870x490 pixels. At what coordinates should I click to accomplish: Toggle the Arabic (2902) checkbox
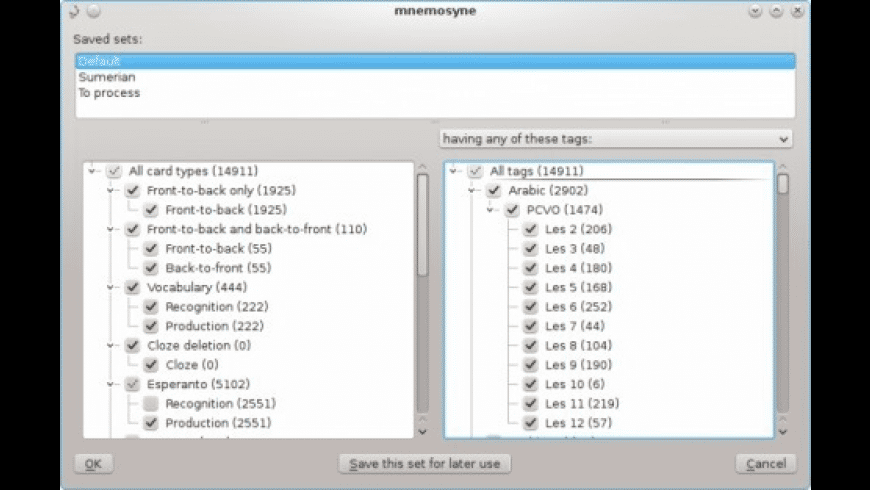pyautogui.click(x=493, y=190)
